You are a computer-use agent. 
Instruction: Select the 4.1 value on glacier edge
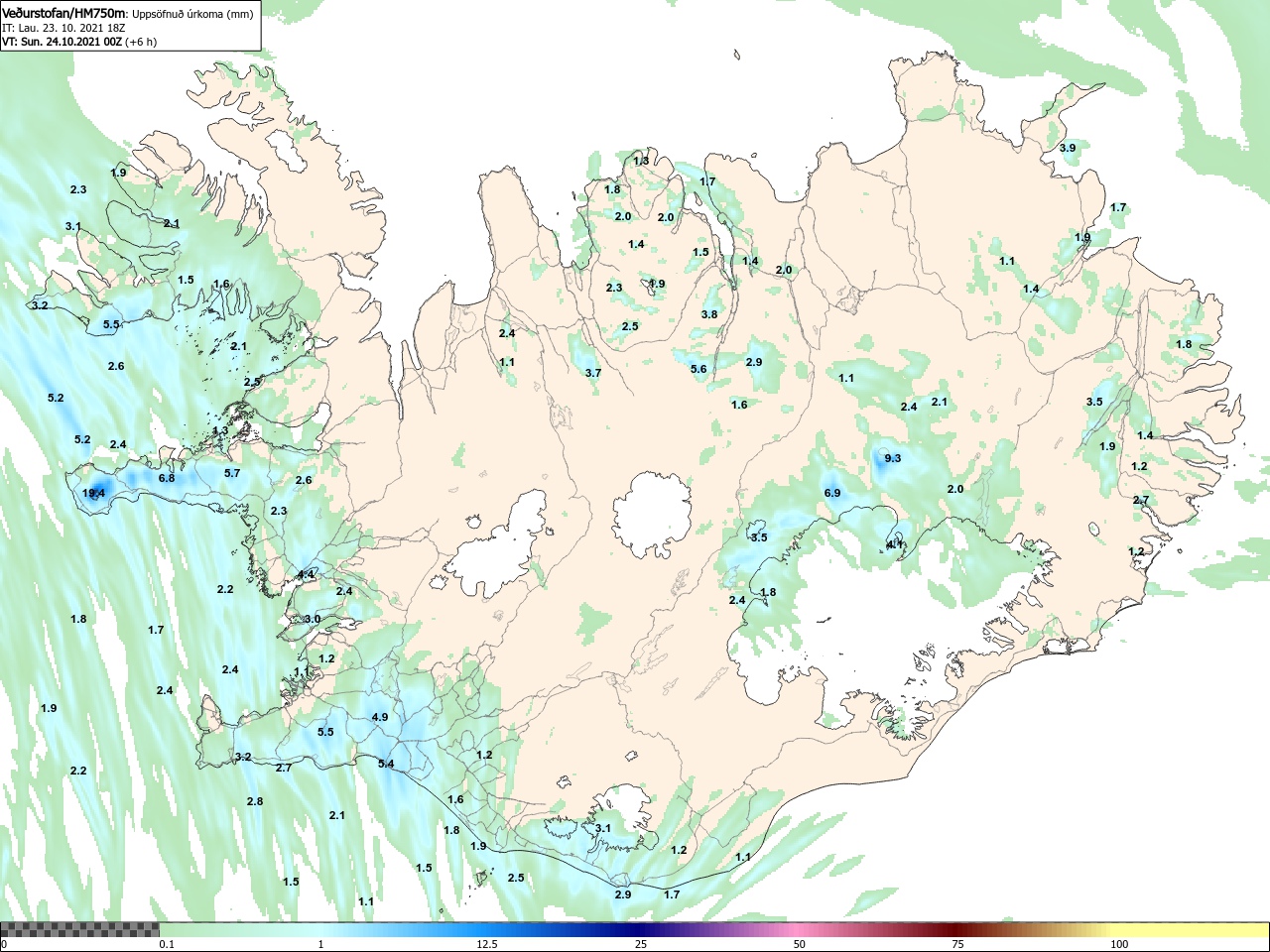pyautogui.click(x=895, y=544)
